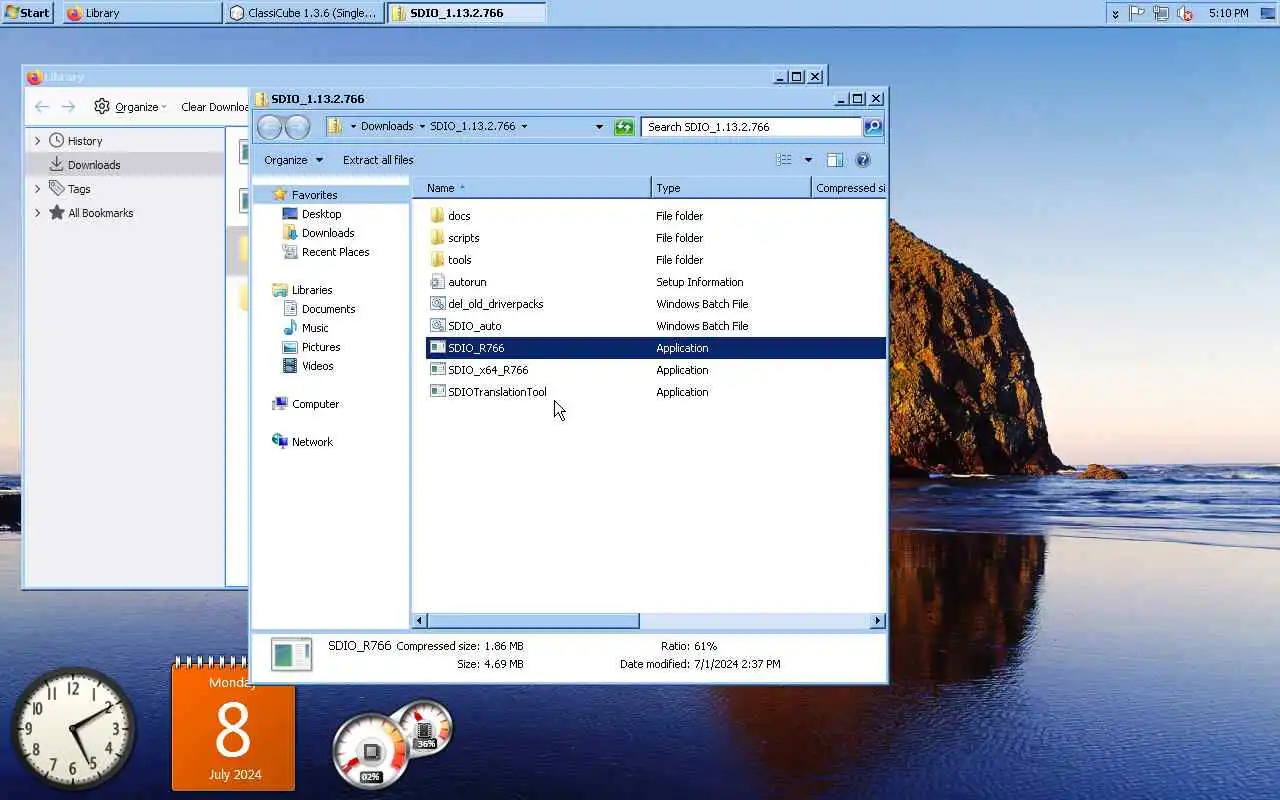The width and height of the screenshot is (1280, 800).
Task: Select Libraries in the navigation pane
Action: (312, 290)
